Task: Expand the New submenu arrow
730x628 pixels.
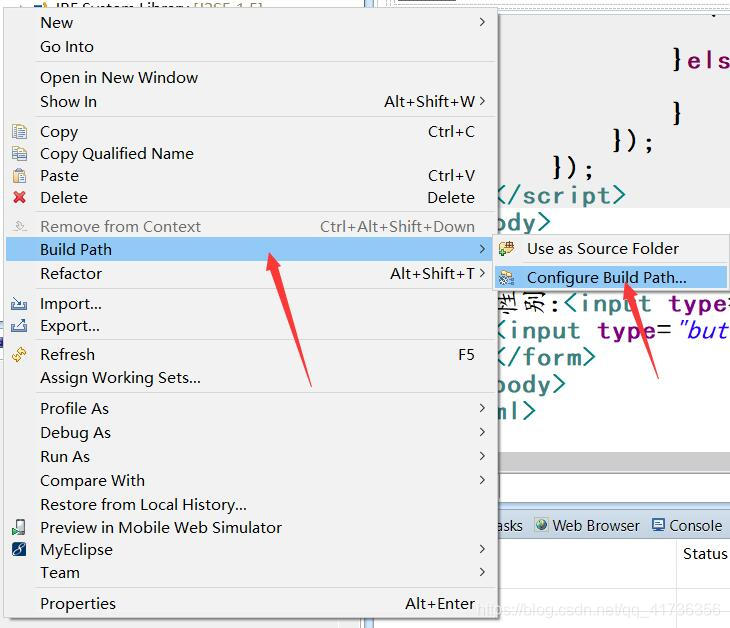Action: point(482,22)
